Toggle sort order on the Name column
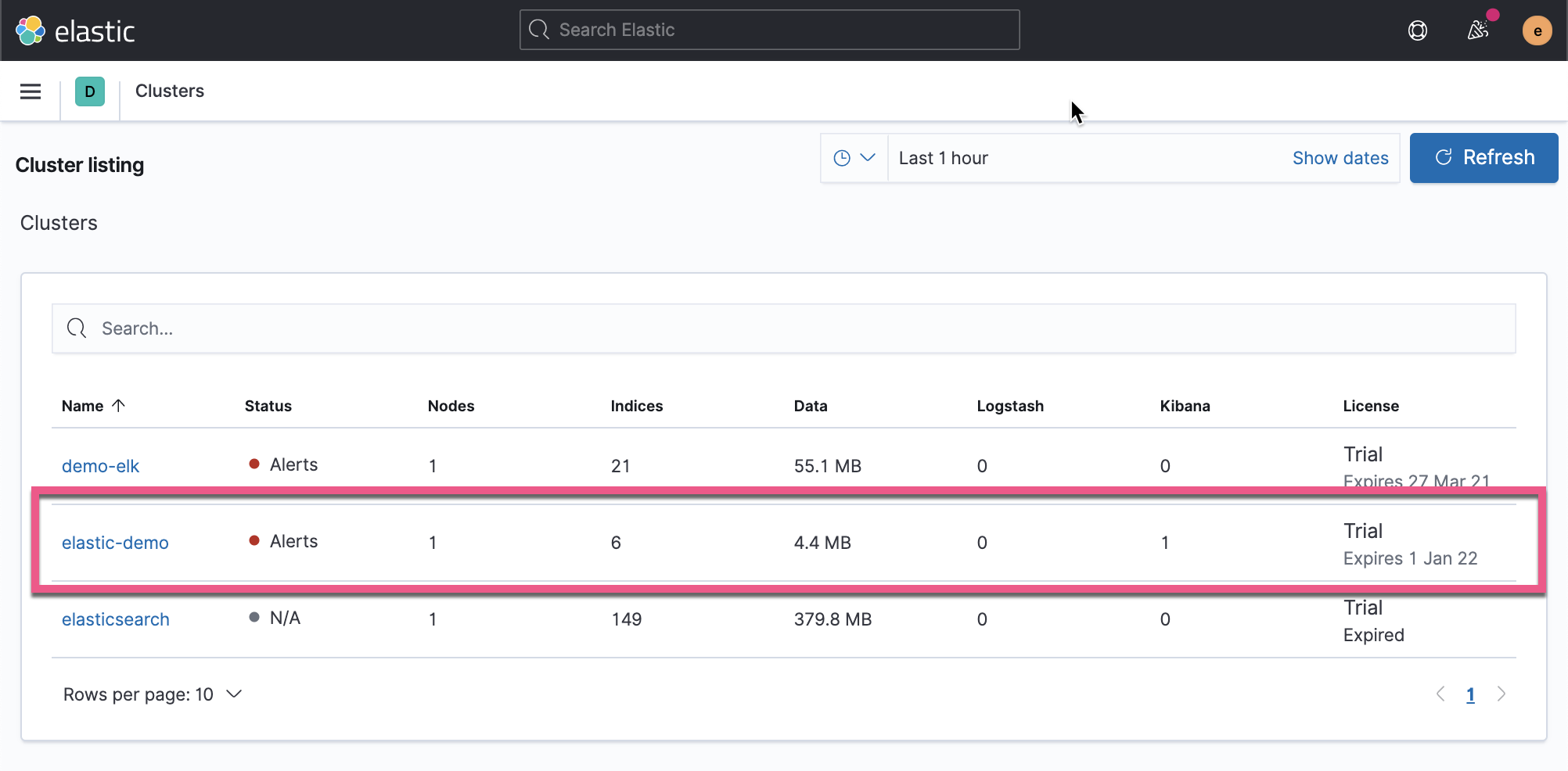 point(94,406)
